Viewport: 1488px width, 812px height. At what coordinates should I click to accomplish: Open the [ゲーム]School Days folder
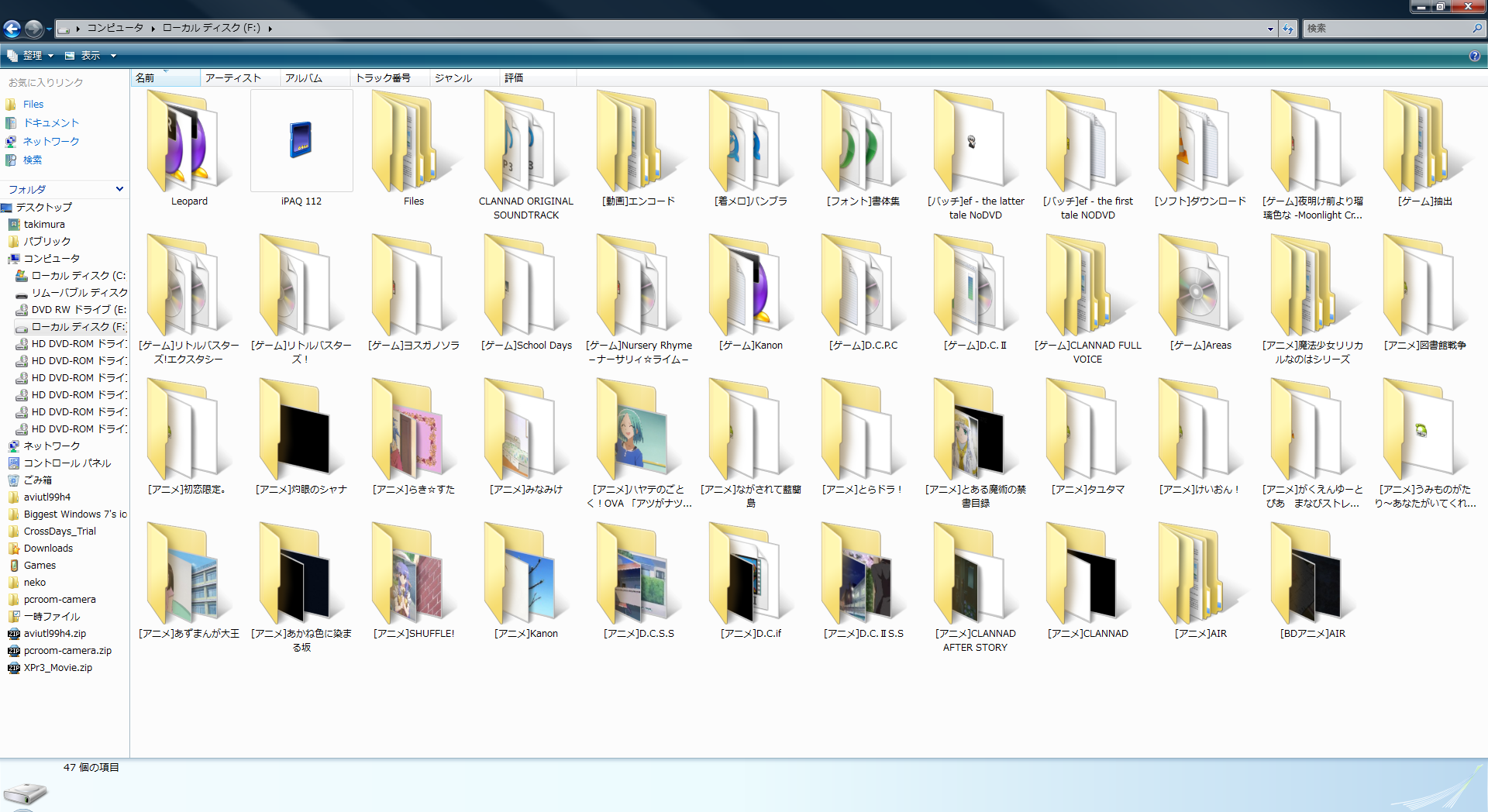click(526, 286)
